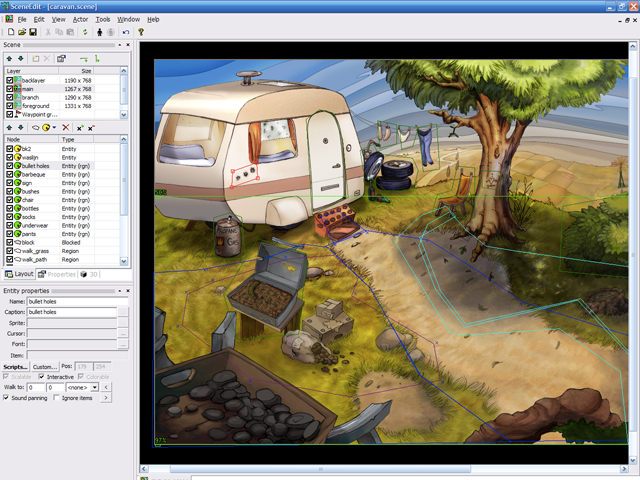640x480 pixels.
Task: Toggle the Sound panning checkbox
Action: coord(6,398)
